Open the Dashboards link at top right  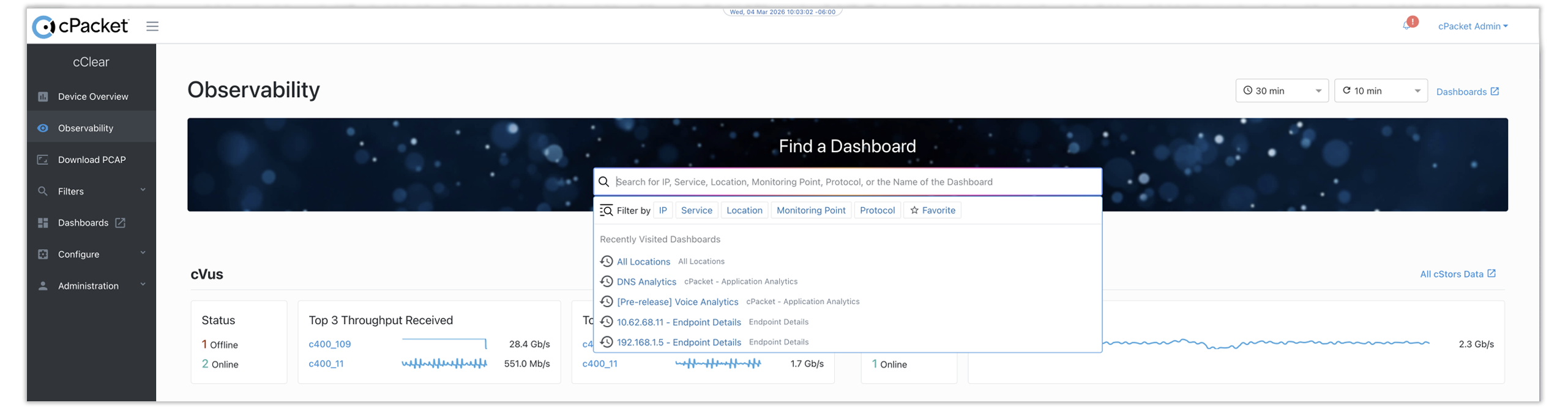[x=1467, y=92]
